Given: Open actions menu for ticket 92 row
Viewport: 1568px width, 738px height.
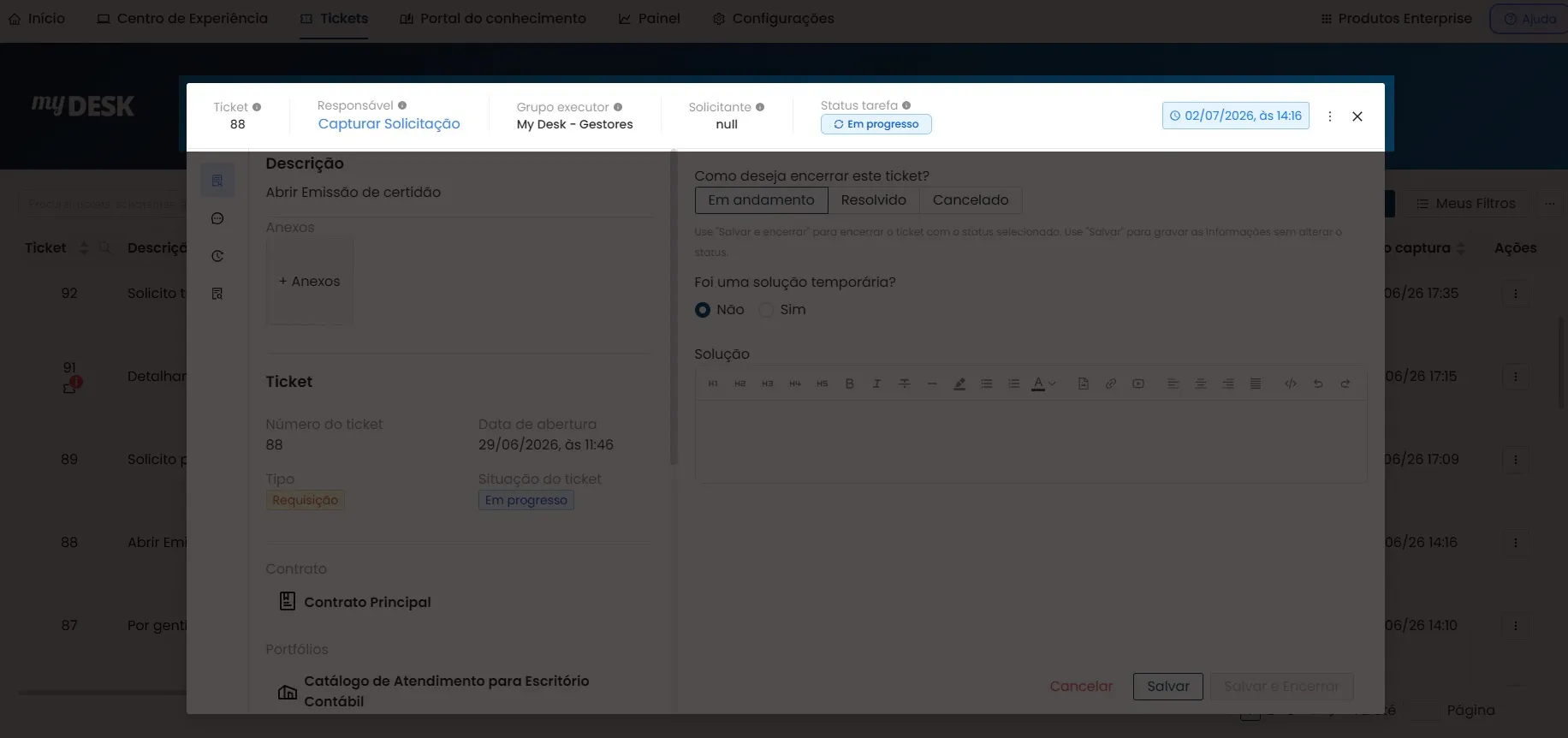Looking at the screenshot, I should coord(1516,294).
